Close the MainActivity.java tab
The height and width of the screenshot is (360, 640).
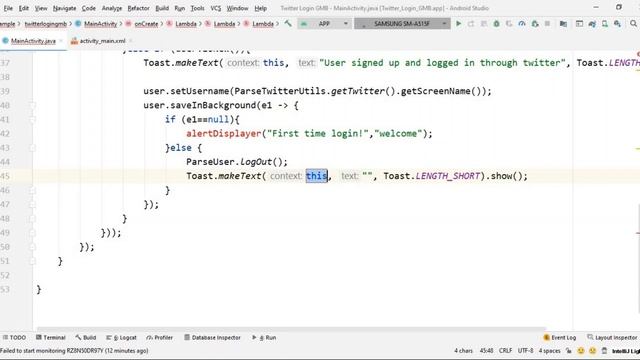pos(61,41)
